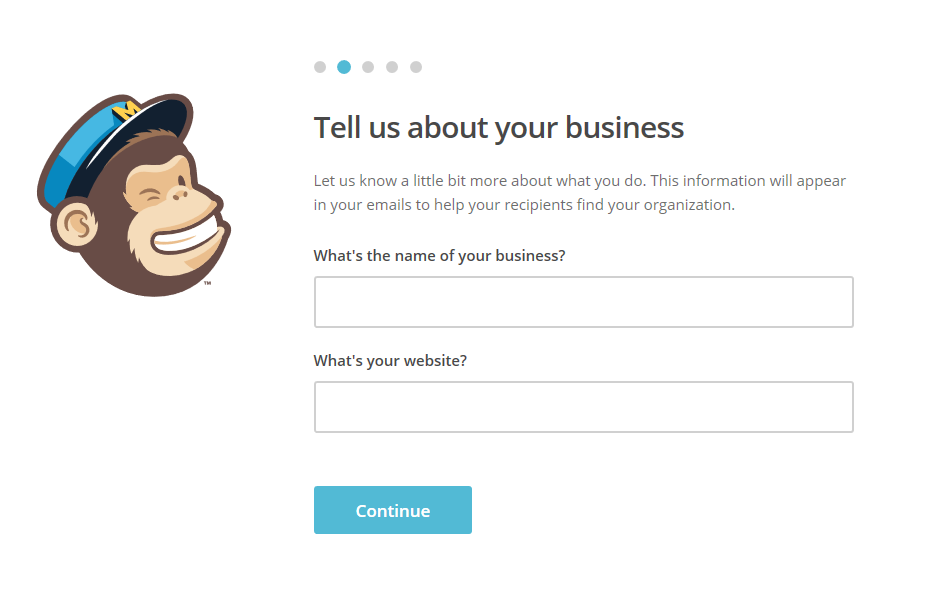
Task: Click the "Tell us about your business" heading
Action: [x=498, y=128]
